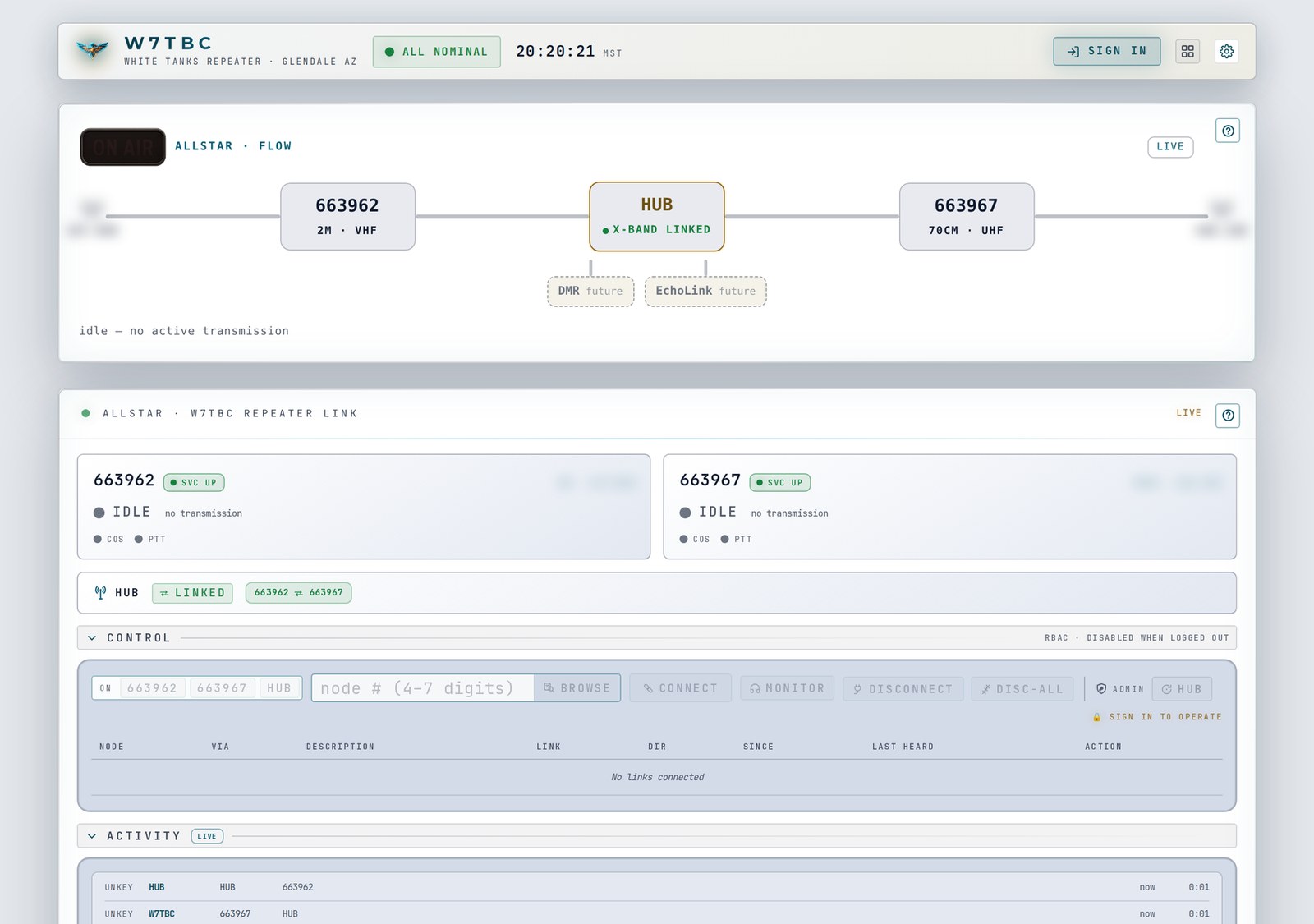
Task: Select the HUB X-BAND LINKED flow node
Action: [657, 217]
